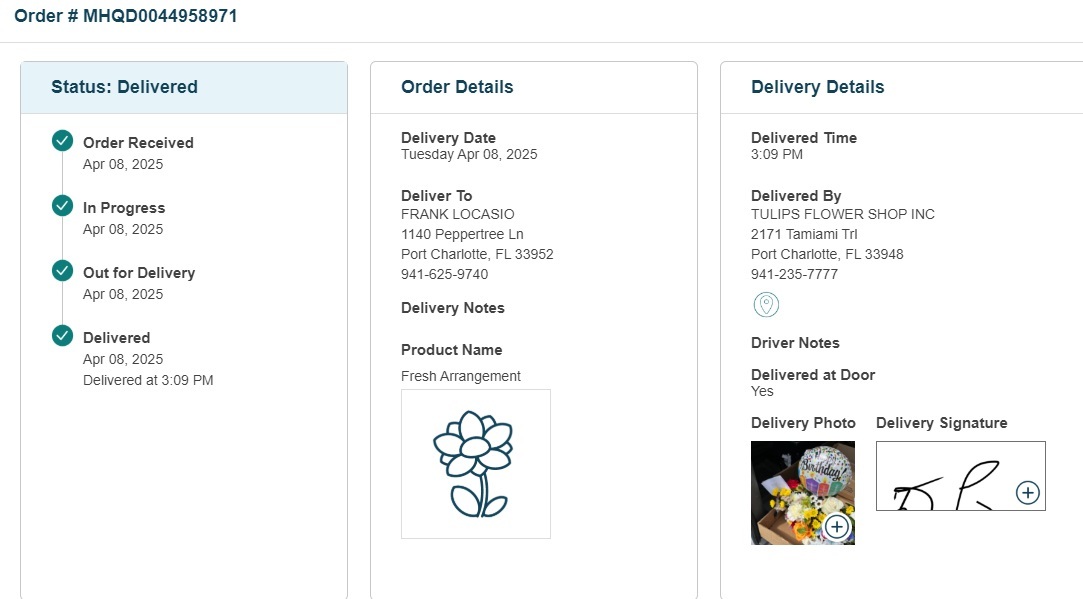Click the Fresh Arrangement product name

[x=460, y=376]
